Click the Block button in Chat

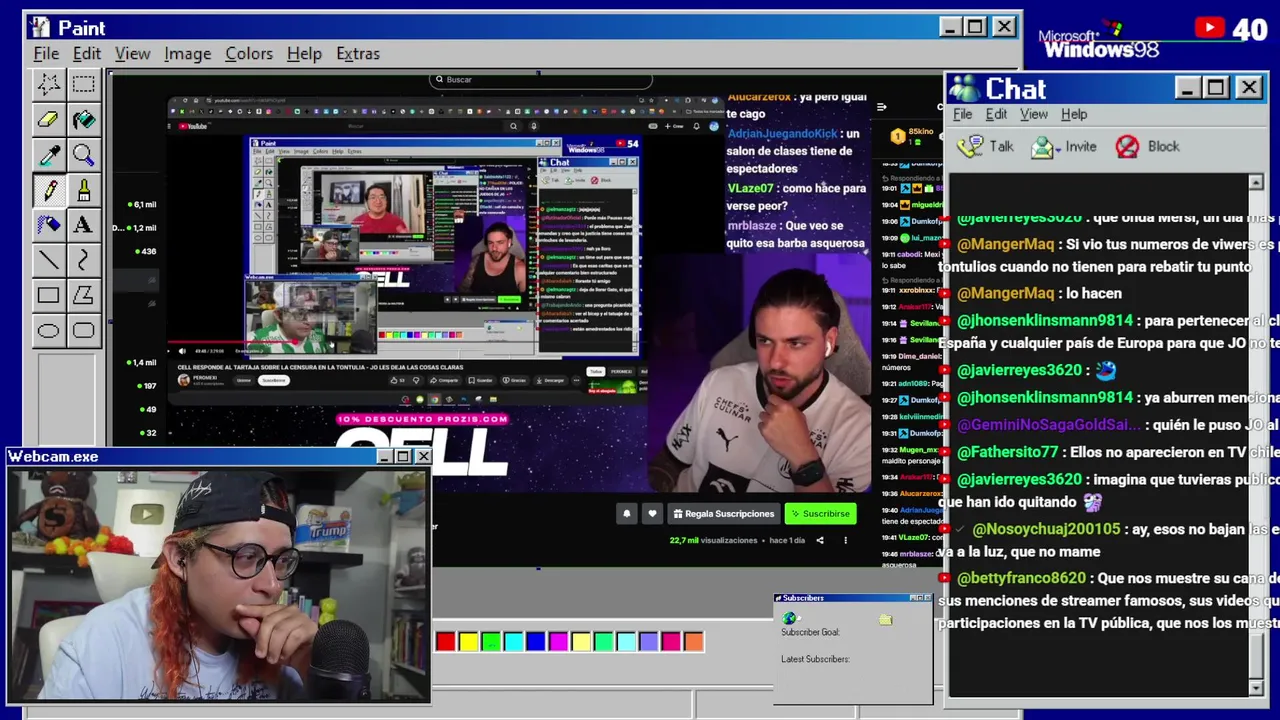click(1148, 147)
